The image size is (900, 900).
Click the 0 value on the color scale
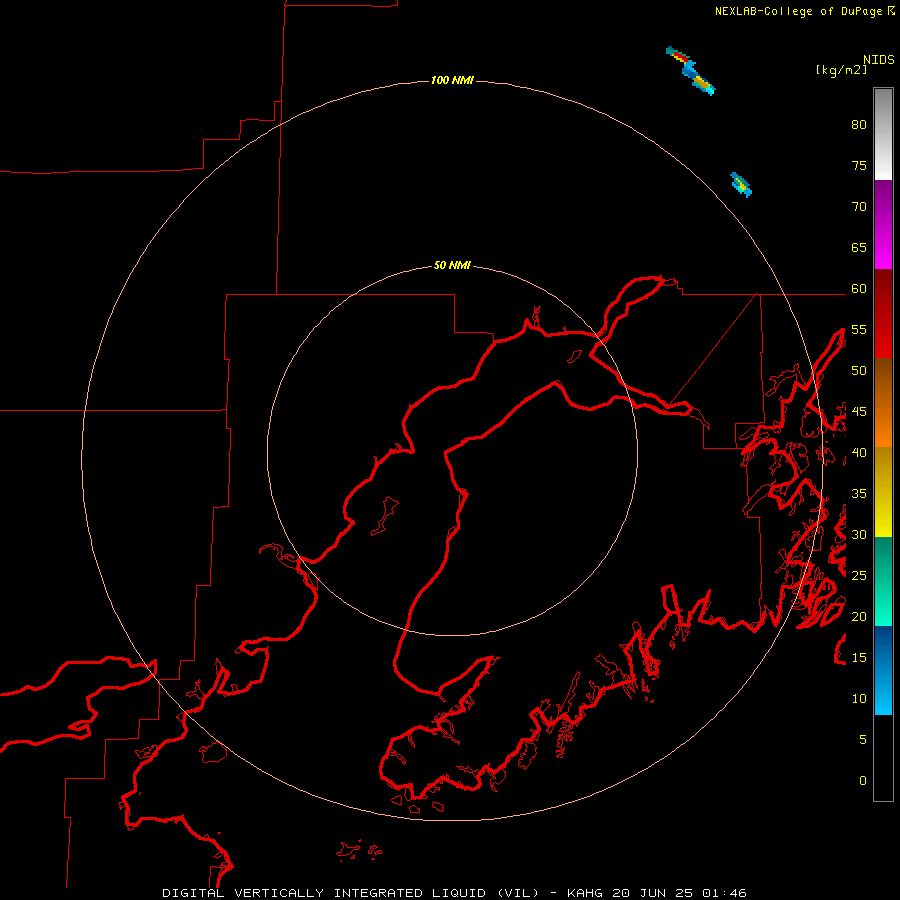[863, 781]
